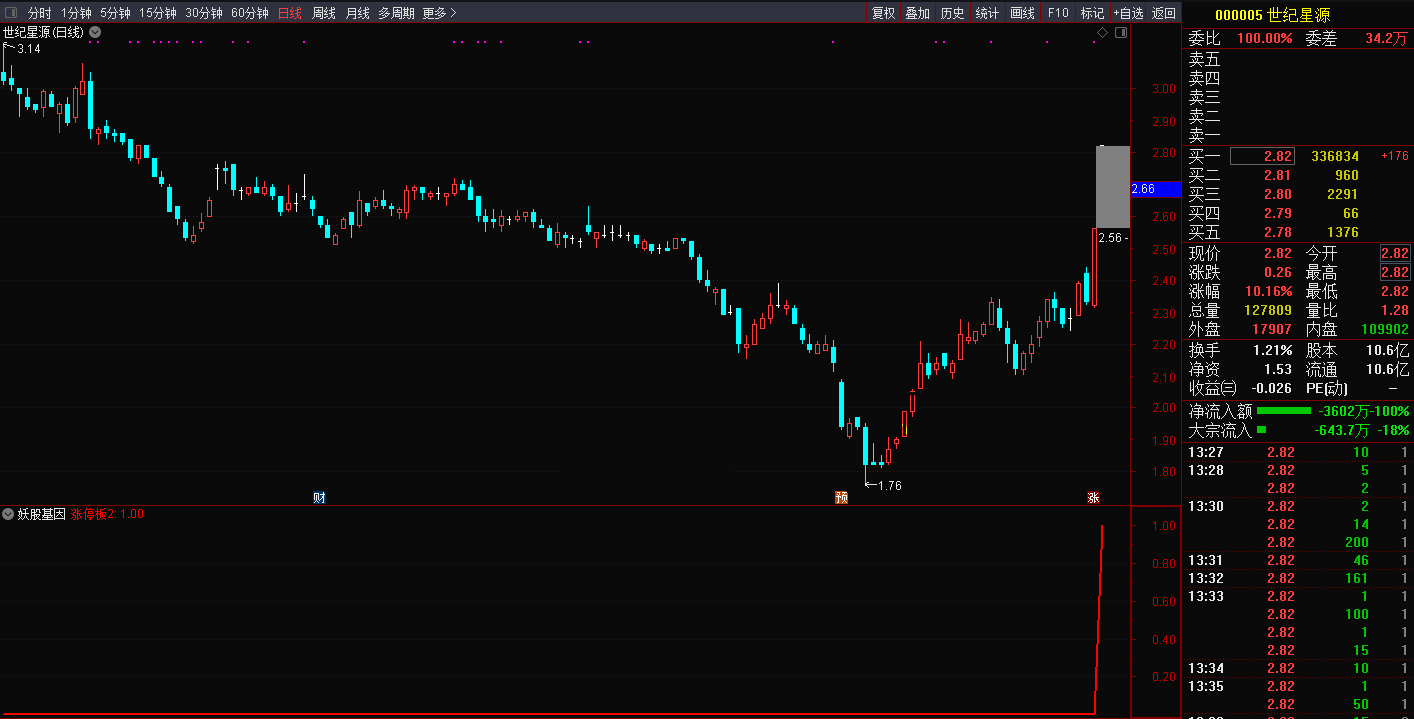Click the 返回 back button
1414x719 pixels.
(x=1164, y=13)
